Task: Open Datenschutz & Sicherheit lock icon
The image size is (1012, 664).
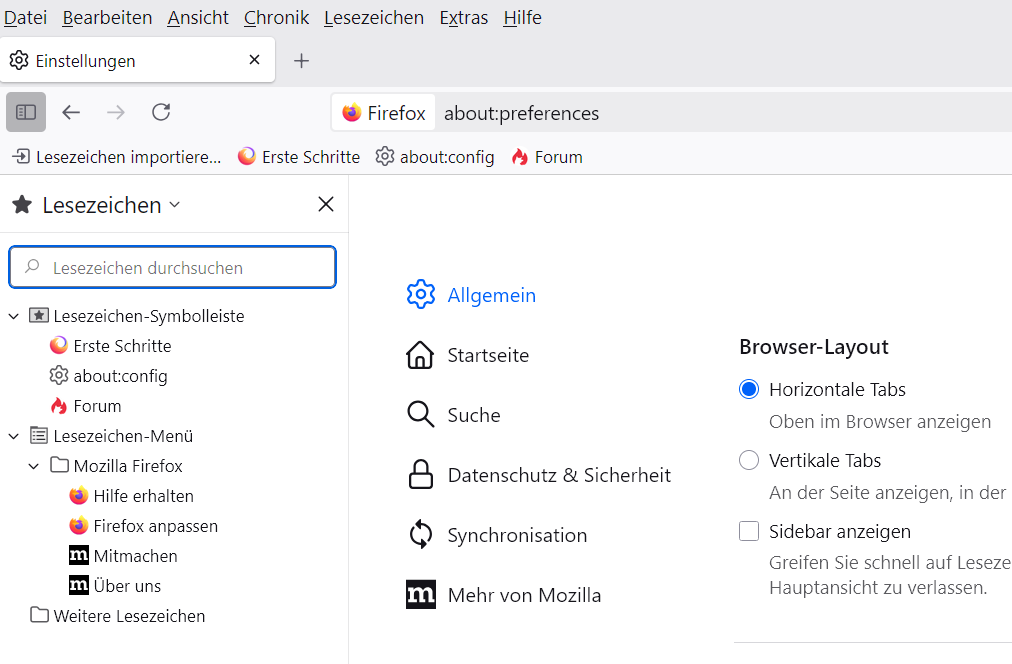Action: click(x=420, y=475)
